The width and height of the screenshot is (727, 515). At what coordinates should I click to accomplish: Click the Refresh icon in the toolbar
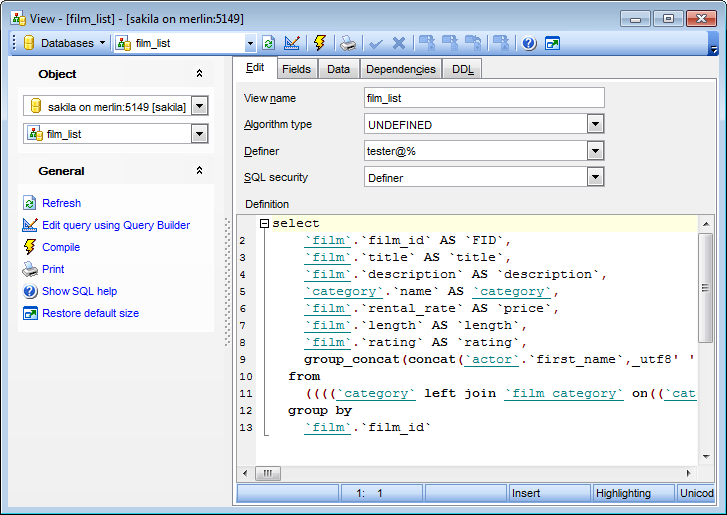click(x=268, y=43)
